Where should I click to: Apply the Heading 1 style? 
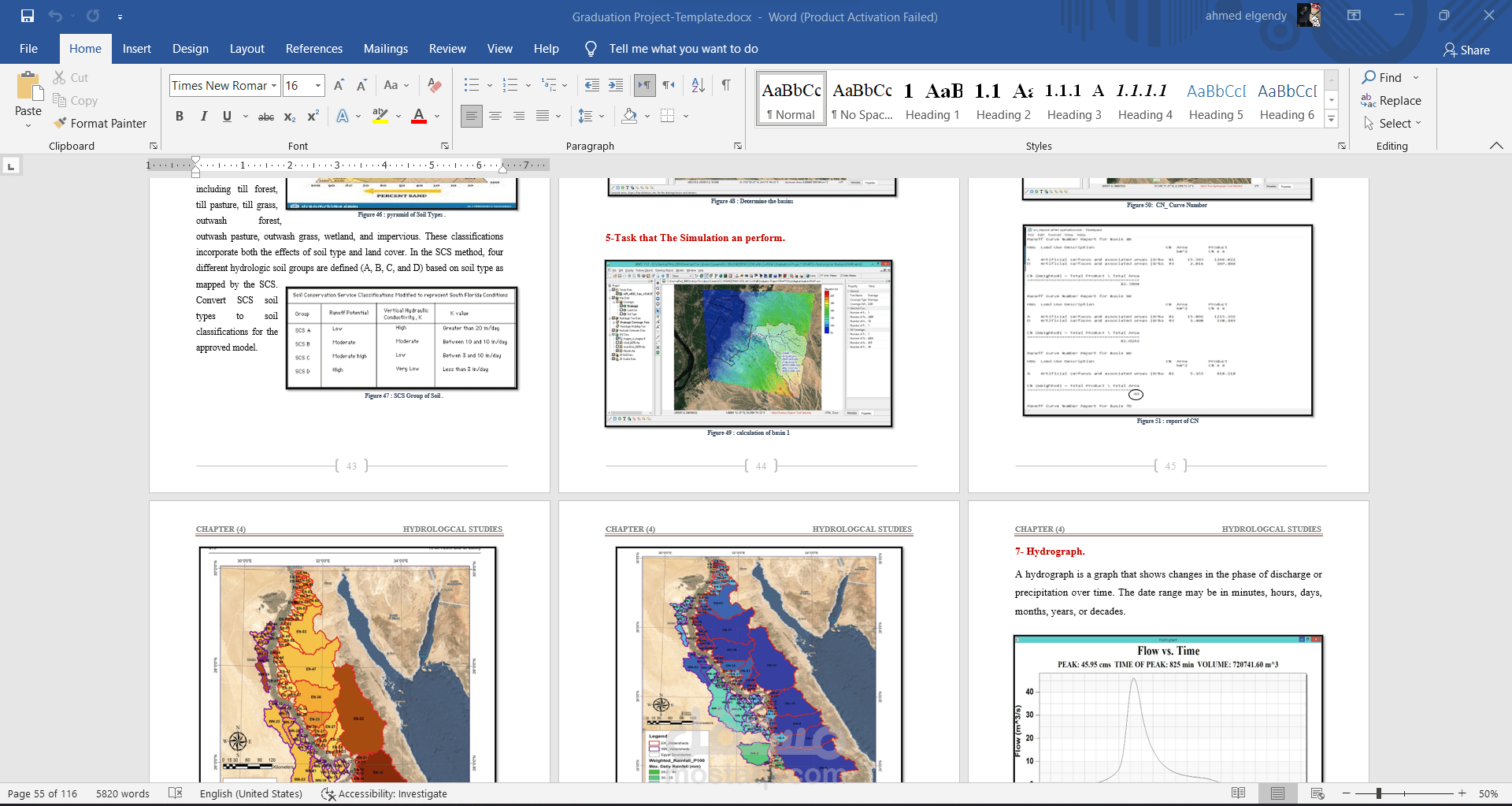932,99
